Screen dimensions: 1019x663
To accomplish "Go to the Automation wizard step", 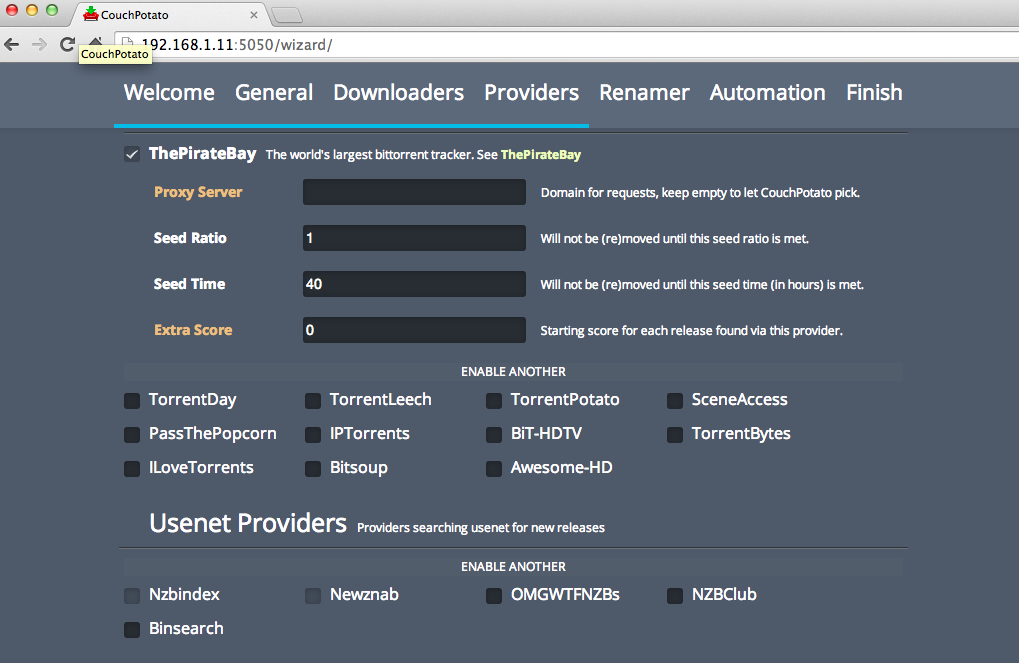I will (767, 92).
